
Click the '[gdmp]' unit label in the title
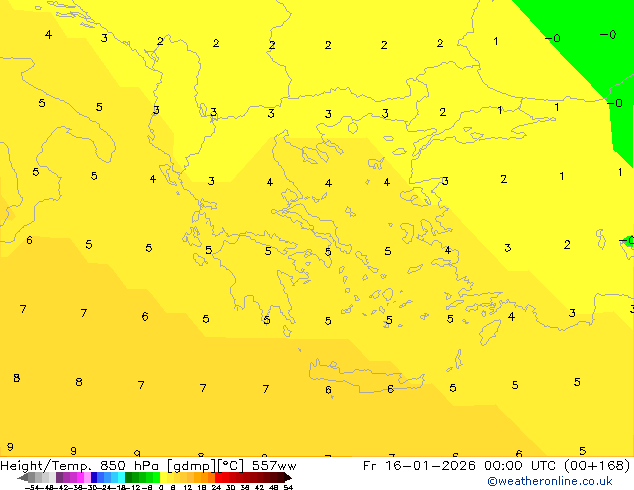point(192,466)
